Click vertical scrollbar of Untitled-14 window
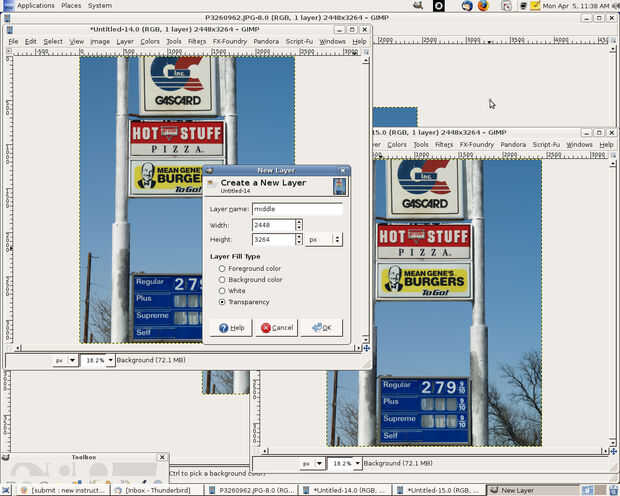This screenshot has width=620, height=496. click(x=366, y=200)
